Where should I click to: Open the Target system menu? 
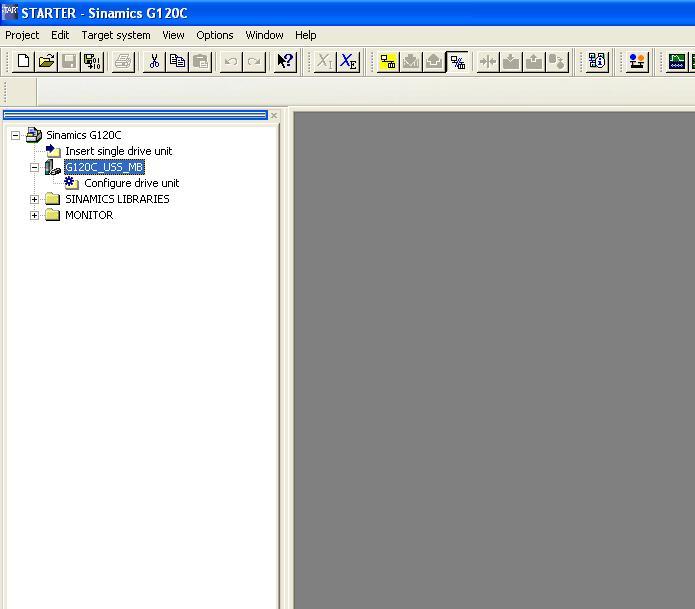(x=116, y=35)
